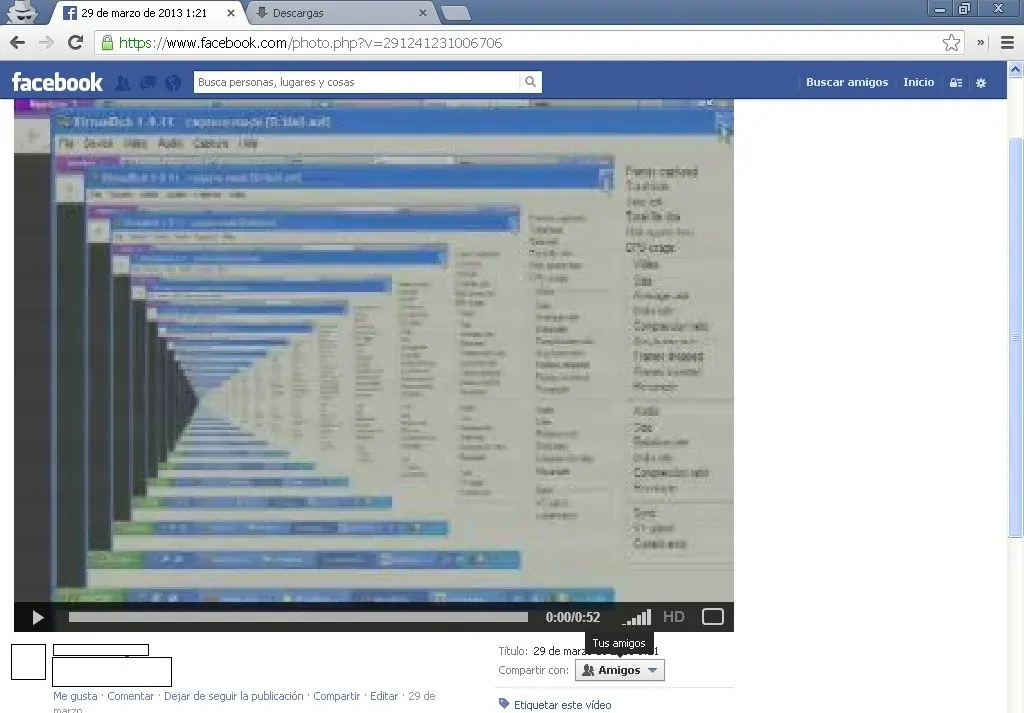Open Buscar amigos in top bar

coord(847,82)
